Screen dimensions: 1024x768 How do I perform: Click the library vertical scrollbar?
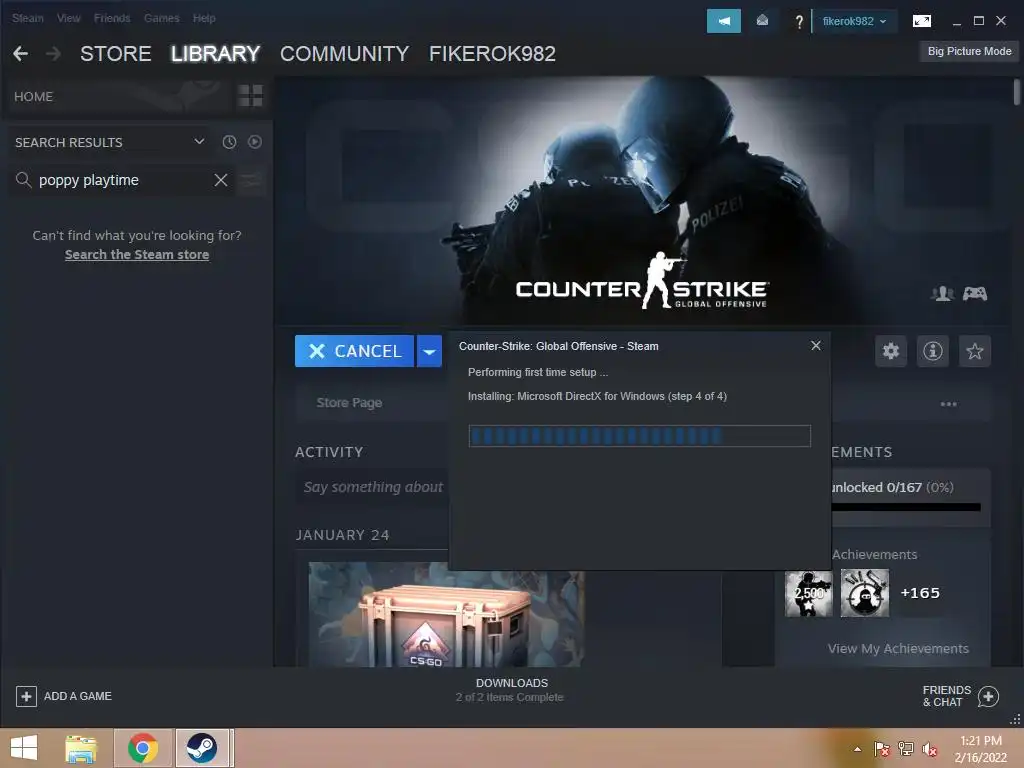[x=1017, y=92]
